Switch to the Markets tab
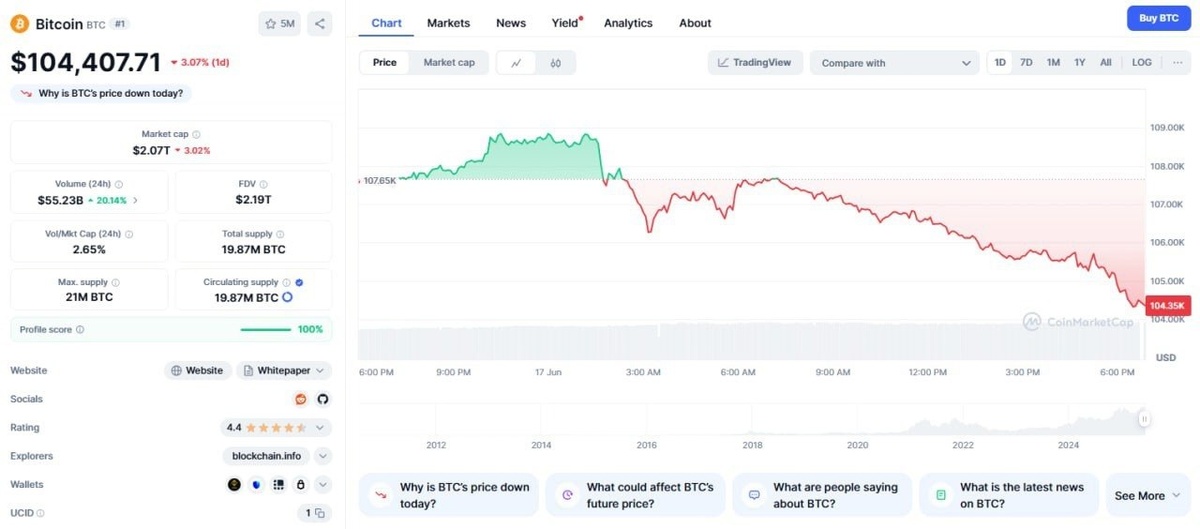Viewport: 1200px width, 529px height. 448,23
